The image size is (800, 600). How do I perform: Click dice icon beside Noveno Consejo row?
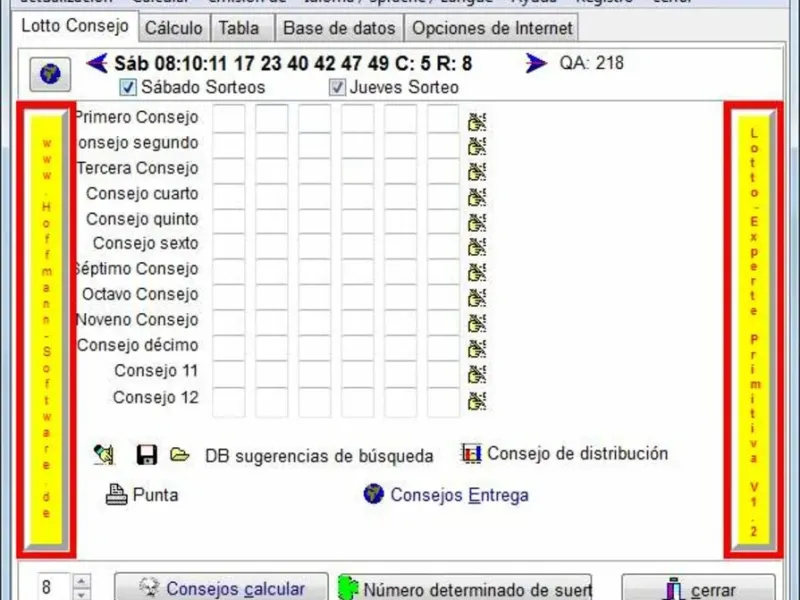click(x=477, y=323)
